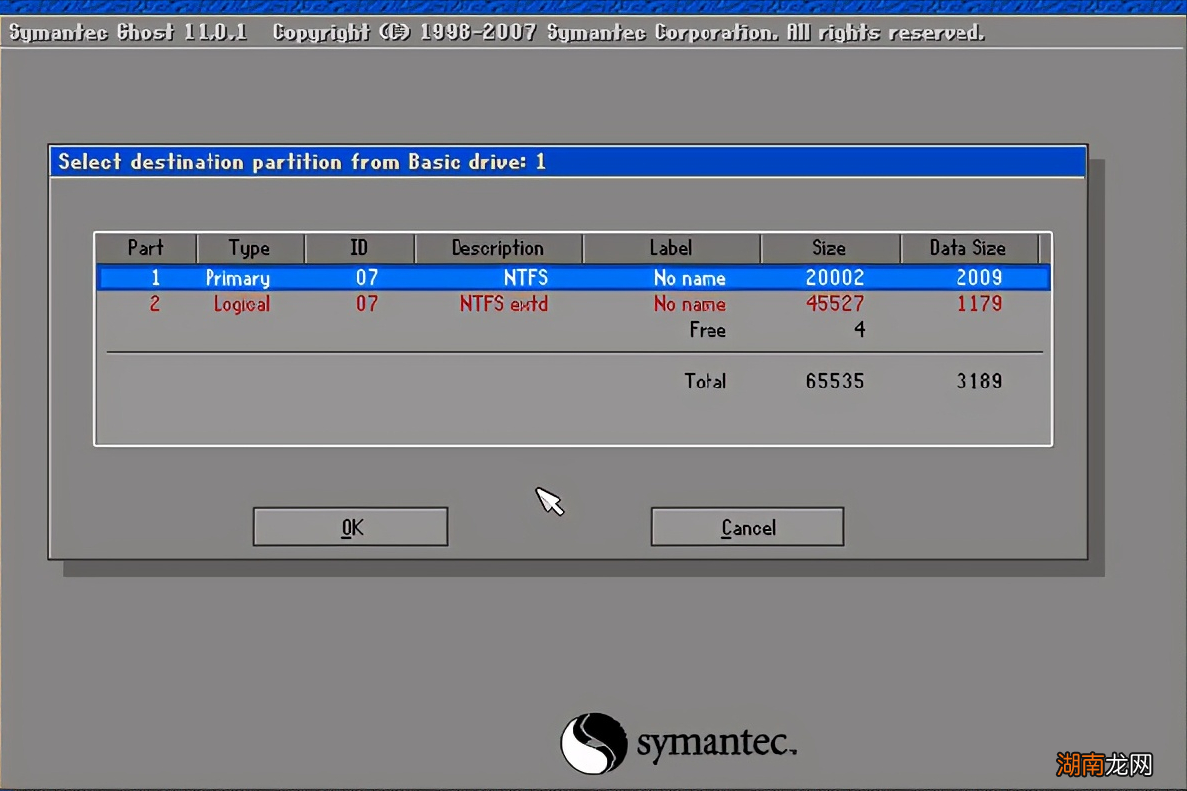
Task: Click the Label column header
Action: 670,248
